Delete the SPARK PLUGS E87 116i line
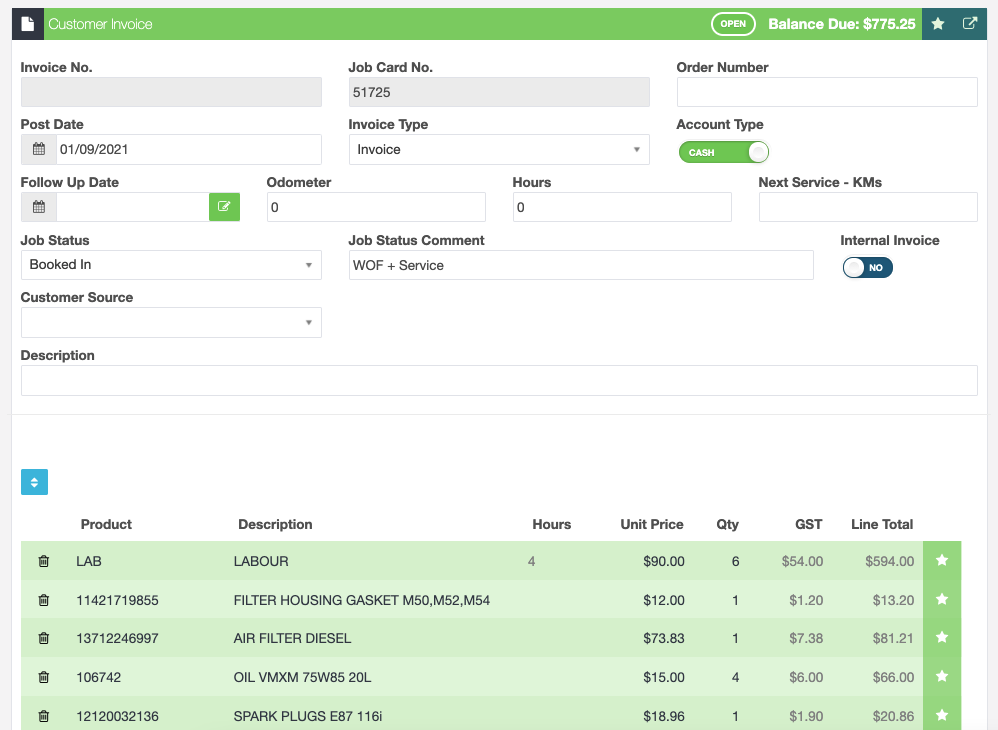 [x=43, y=716]
